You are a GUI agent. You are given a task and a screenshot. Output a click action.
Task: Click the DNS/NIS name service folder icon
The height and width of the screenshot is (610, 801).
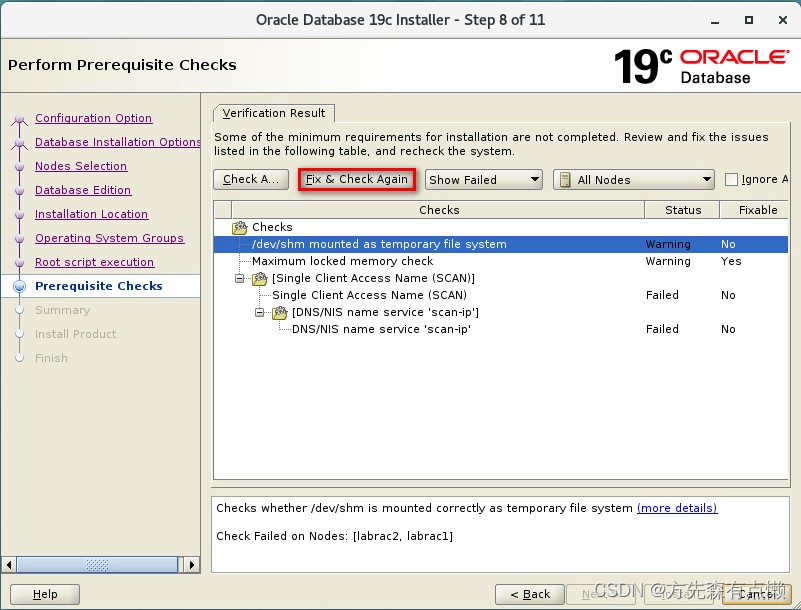279,313
